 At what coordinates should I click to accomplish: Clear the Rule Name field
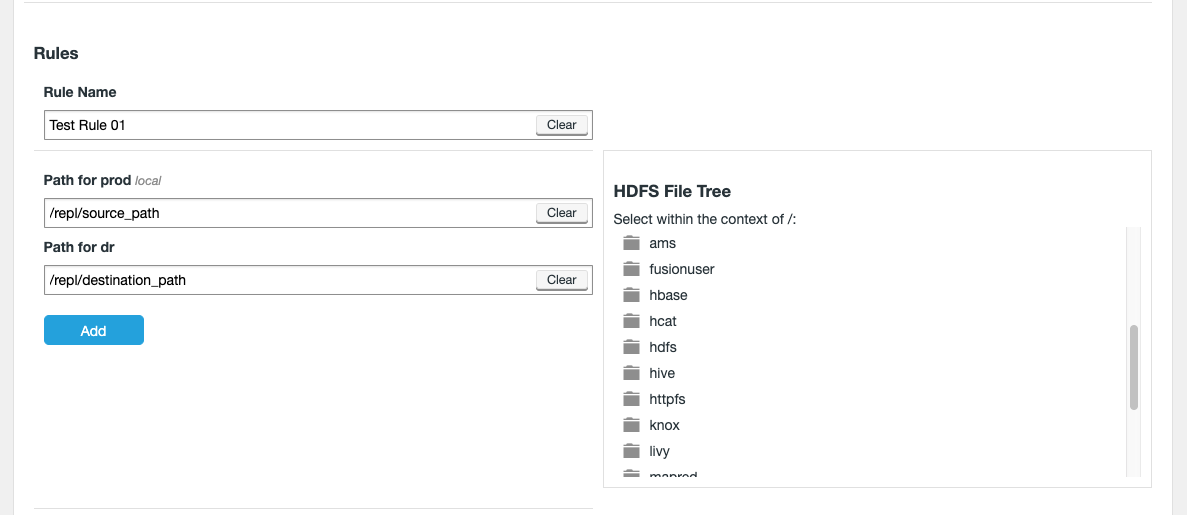[x=561, y=125]
